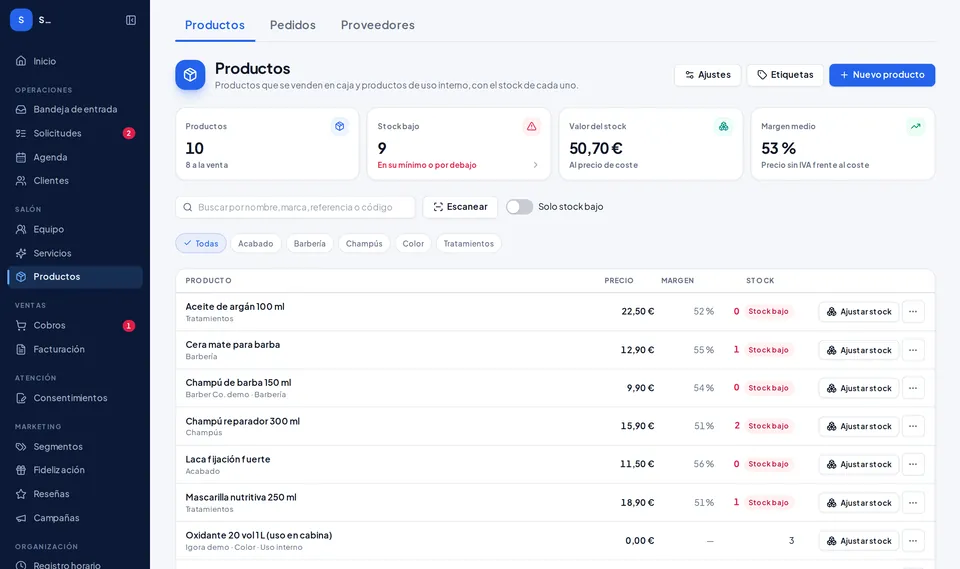960x569 pixels.
Task: Open Cobros in the sidebar
Action: [x=75, y=325]
